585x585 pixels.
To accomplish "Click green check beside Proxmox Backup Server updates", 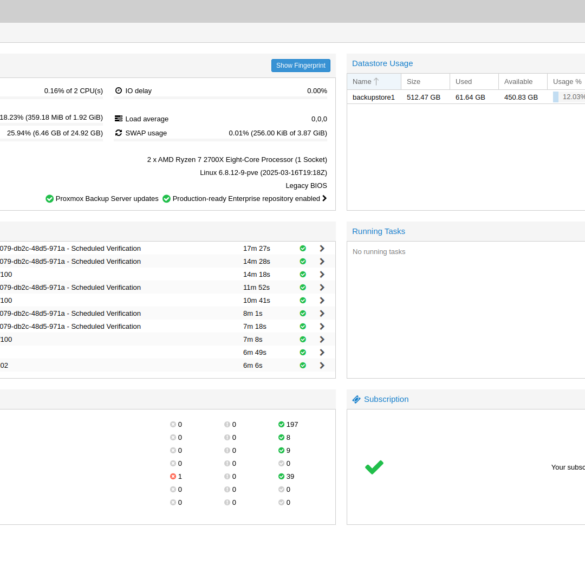I will 49,198.
